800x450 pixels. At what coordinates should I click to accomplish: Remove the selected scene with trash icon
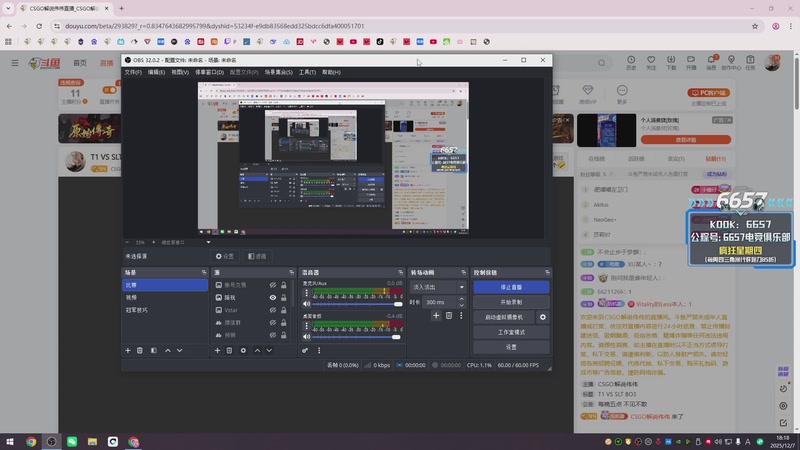(x=140, y=351)
